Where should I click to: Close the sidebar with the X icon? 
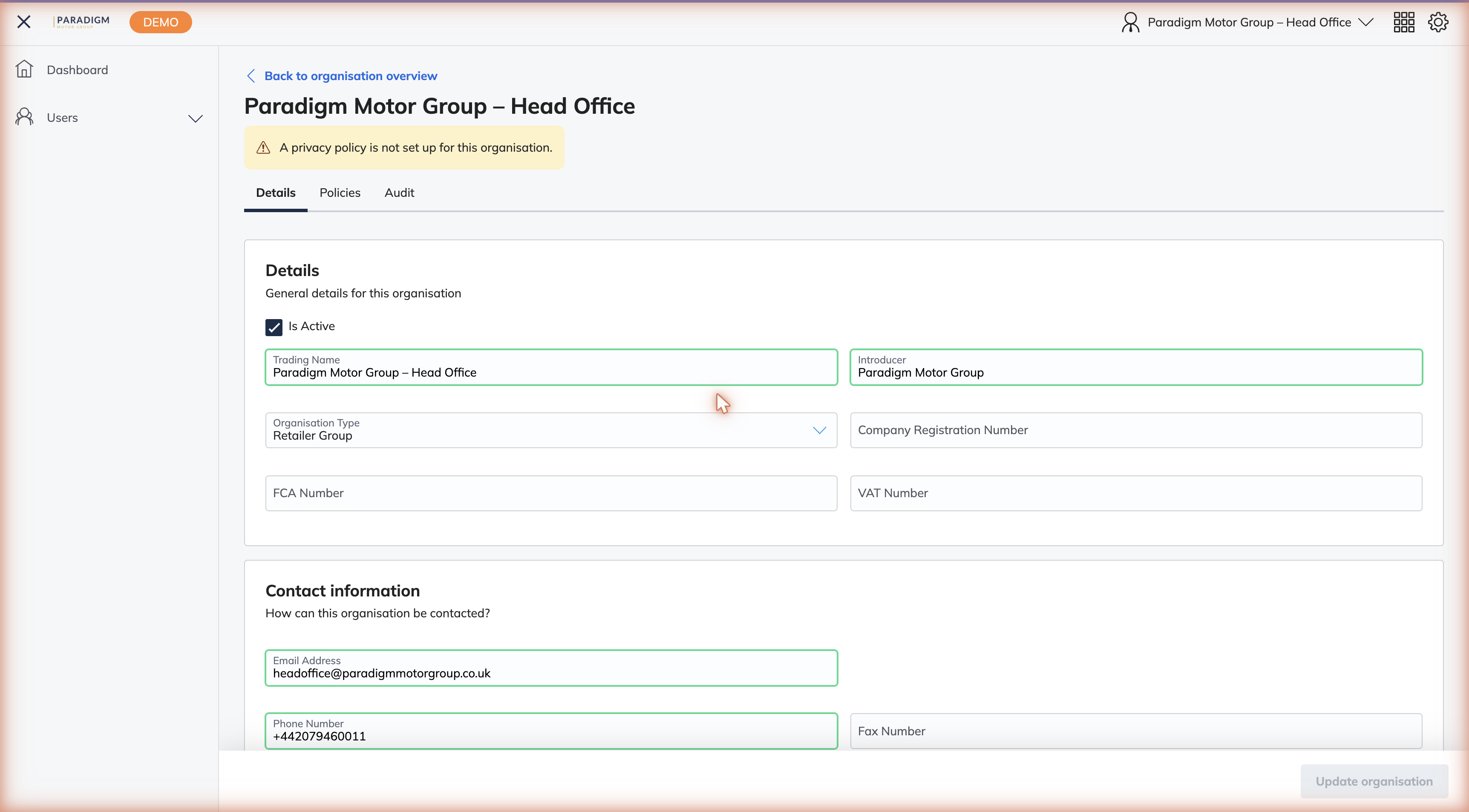tap(24, 22)
